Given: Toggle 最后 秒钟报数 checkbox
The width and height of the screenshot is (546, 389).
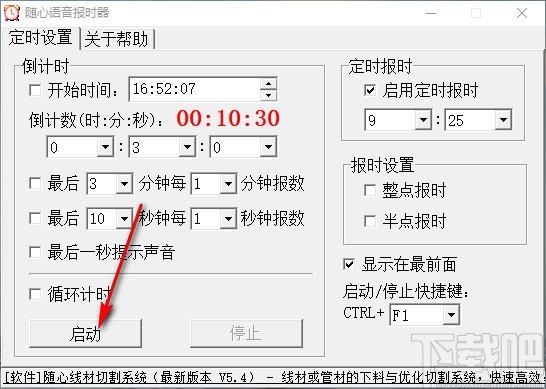Looking at the screenshot, I should 35,218.
